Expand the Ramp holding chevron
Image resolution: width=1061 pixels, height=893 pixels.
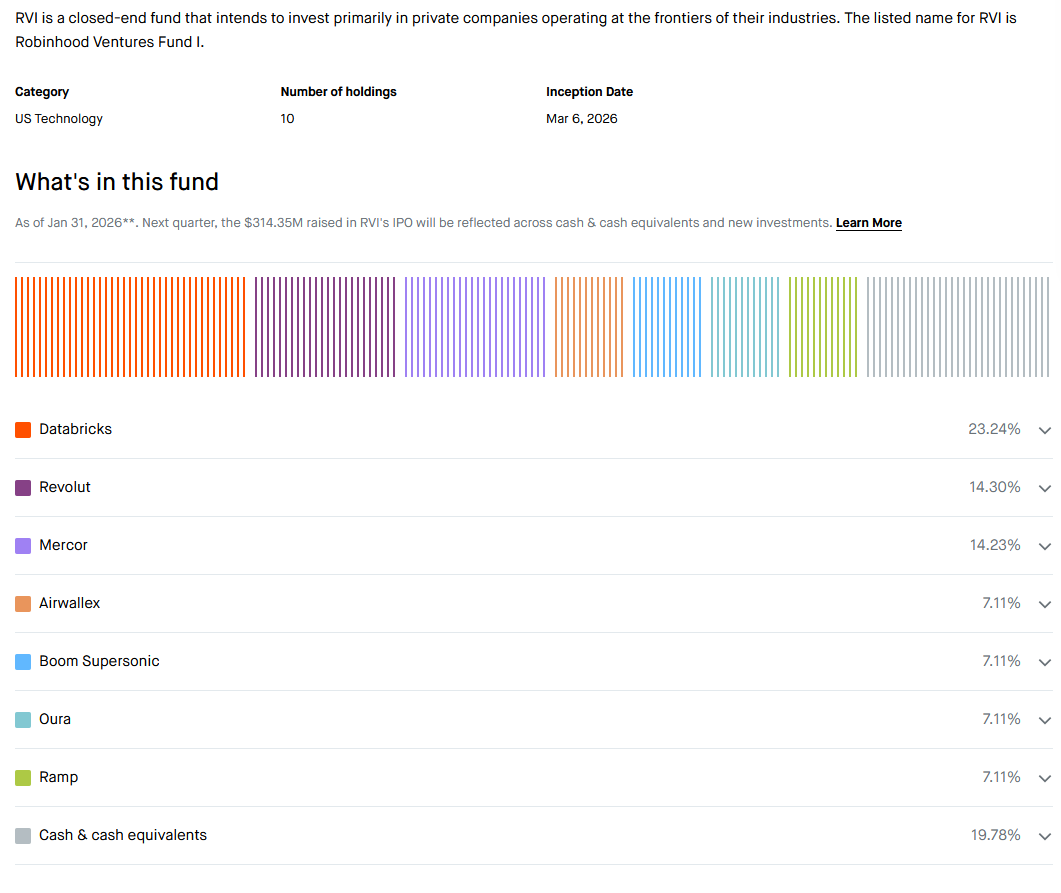(1045, 779)
